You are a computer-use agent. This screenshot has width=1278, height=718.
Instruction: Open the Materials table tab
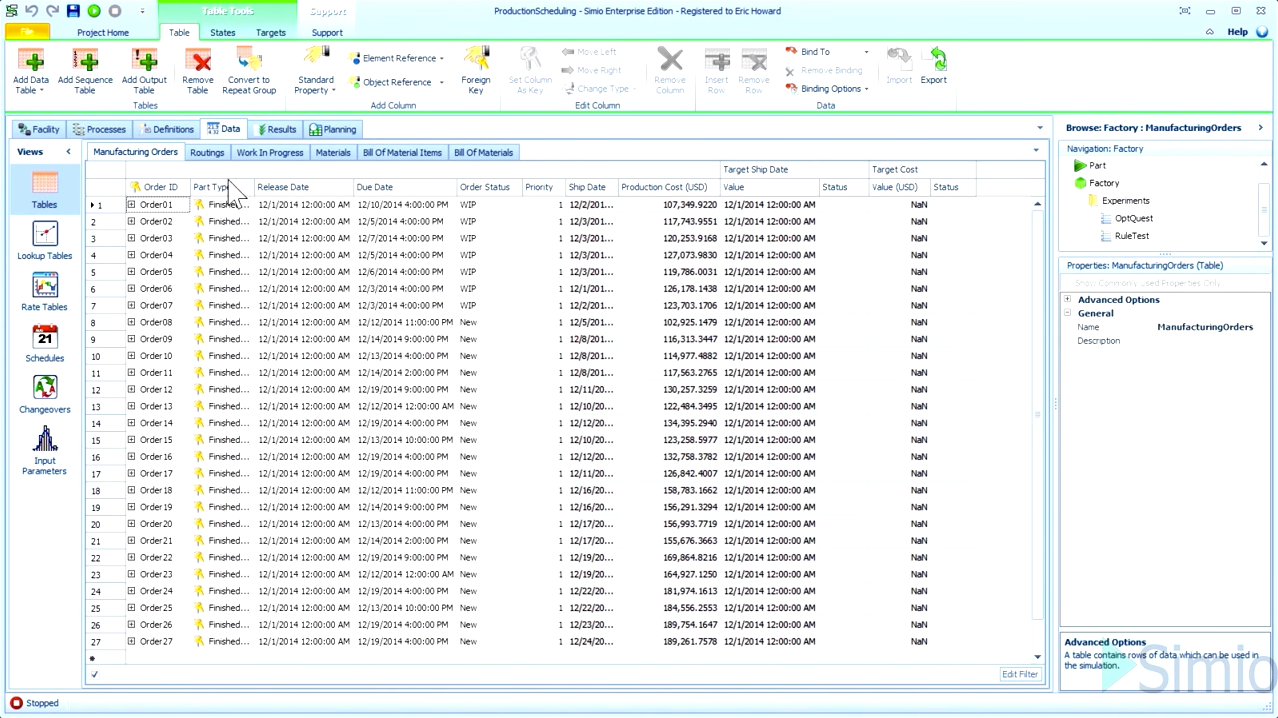[333, 153]
